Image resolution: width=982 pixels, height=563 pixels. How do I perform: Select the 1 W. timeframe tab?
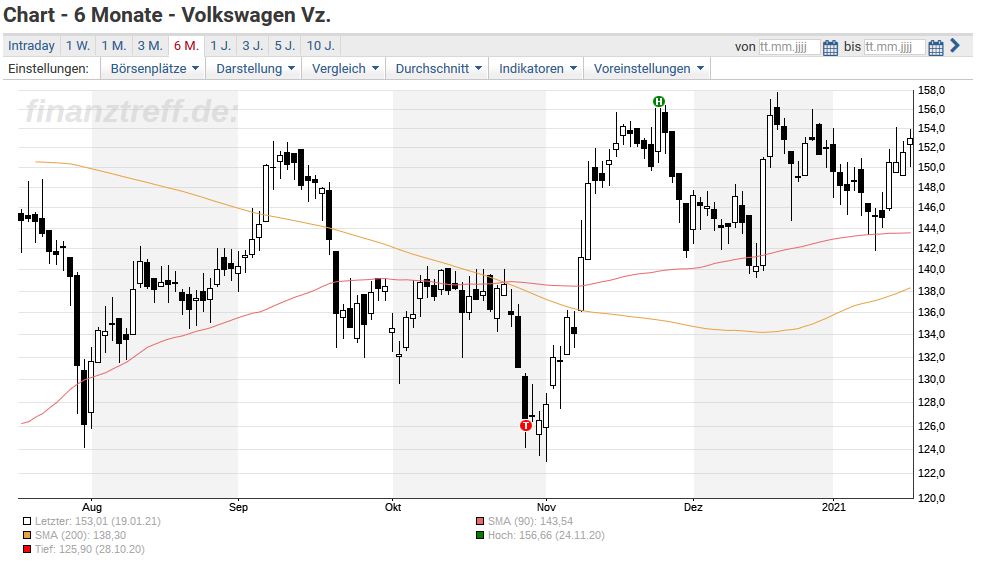(x=78, y=46)
